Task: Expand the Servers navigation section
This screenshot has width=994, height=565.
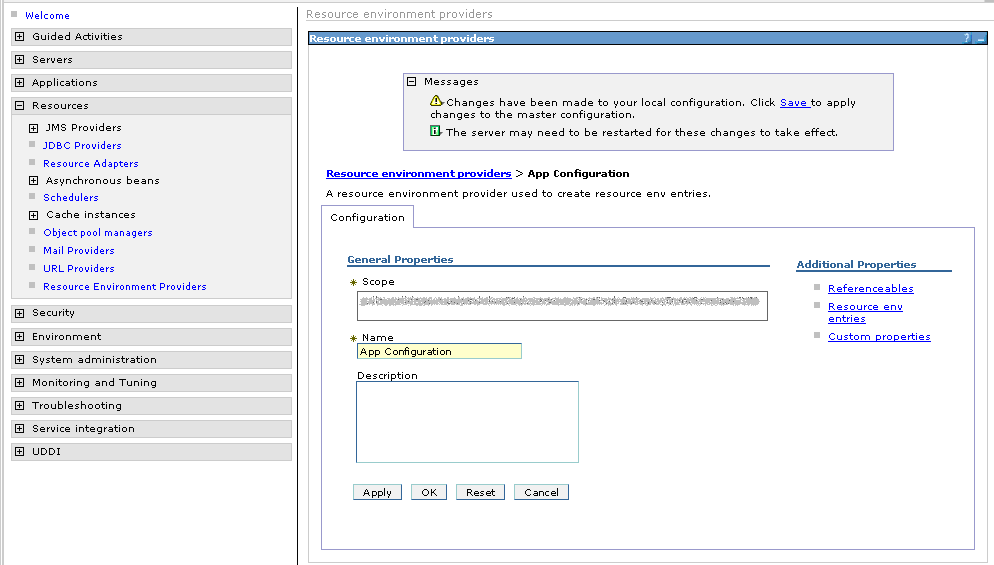Action: 19,60
